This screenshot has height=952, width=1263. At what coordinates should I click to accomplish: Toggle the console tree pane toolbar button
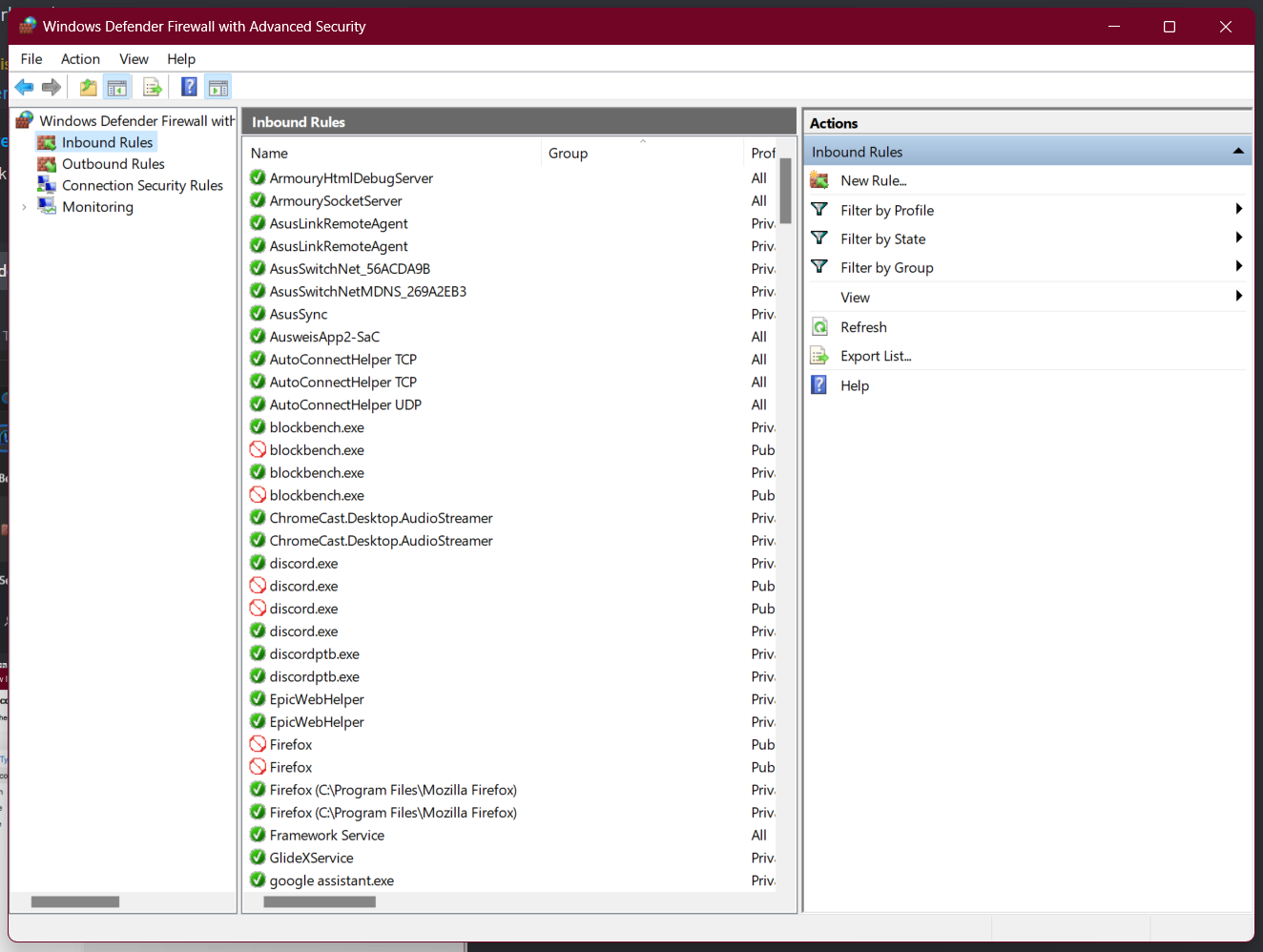(117, 88)
